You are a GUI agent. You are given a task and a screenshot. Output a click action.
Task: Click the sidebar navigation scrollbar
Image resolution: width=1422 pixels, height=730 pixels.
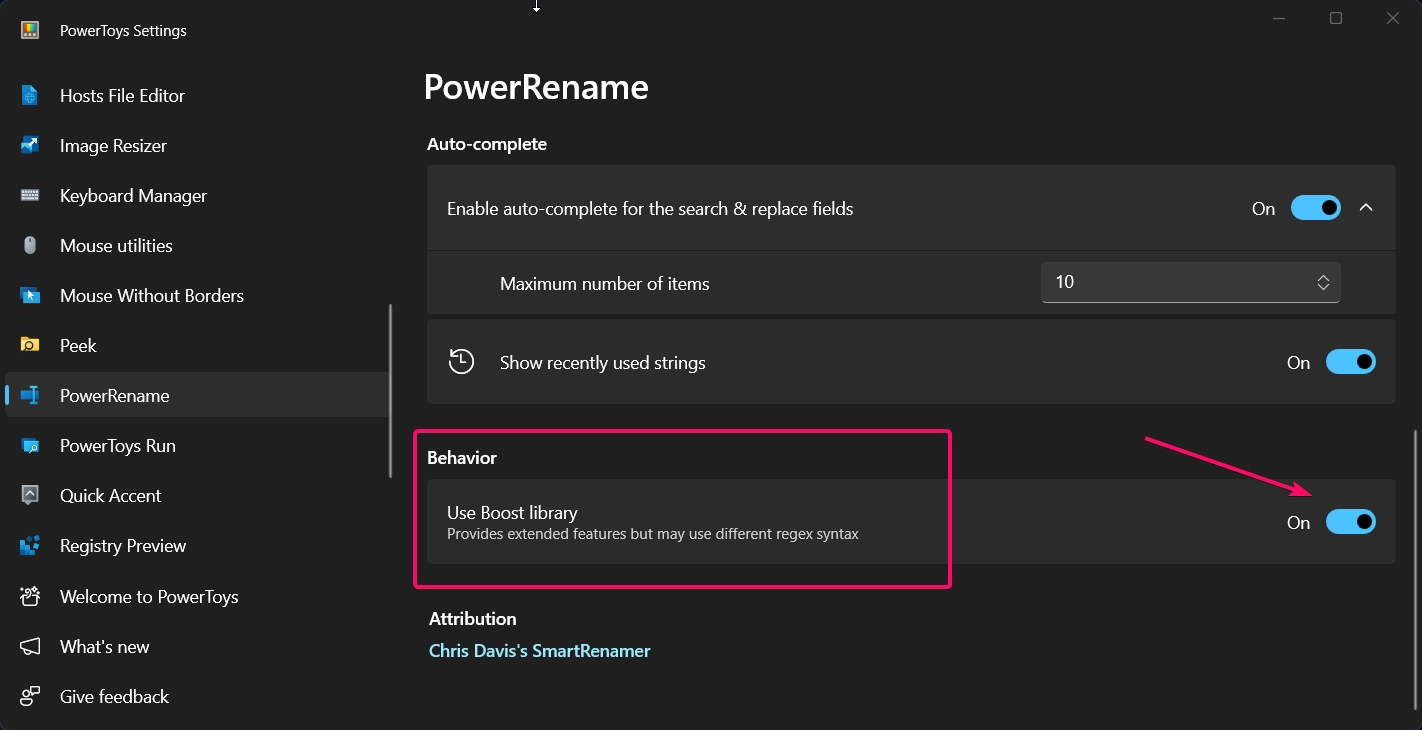coord(390,390)
